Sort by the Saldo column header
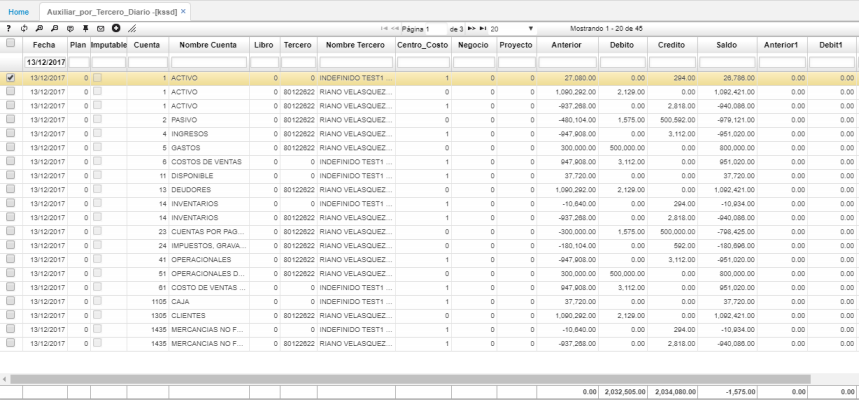 coord(726,45)
